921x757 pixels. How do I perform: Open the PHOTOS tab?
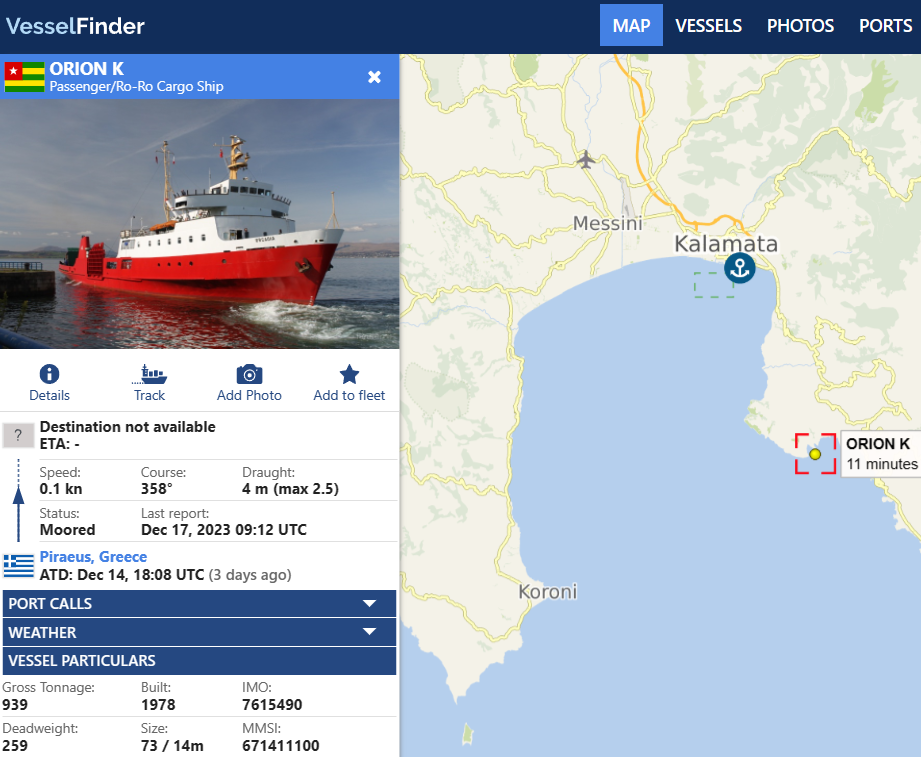[x=800, y=26]
